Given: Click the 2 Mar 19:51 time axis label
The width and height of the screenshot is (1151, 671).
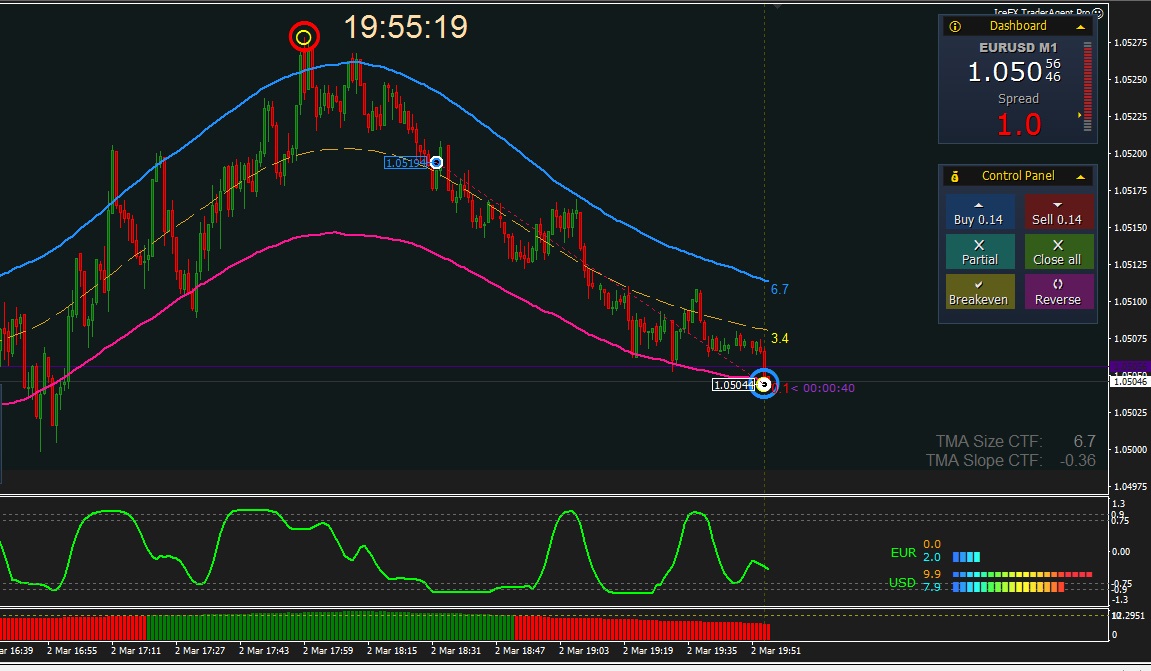Looking at the screenshot, I should [x=776, y=650].
